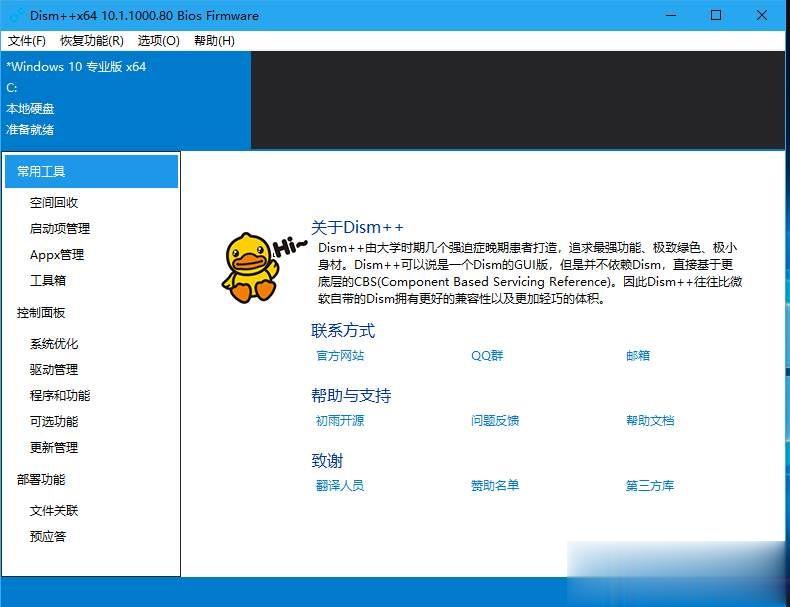Open 程序和功能 in sidebar
The height and width of the screenshot is (607, 790).
[60, 396]
